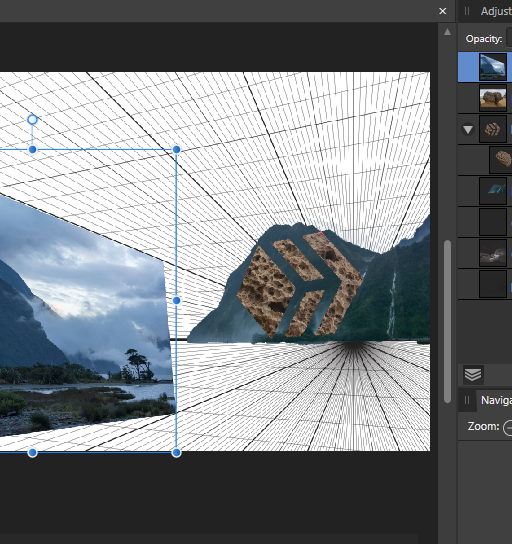Click the Opacity label in Layers panel
This screenshot has height=544, width=512.
[x=484, y=39]
